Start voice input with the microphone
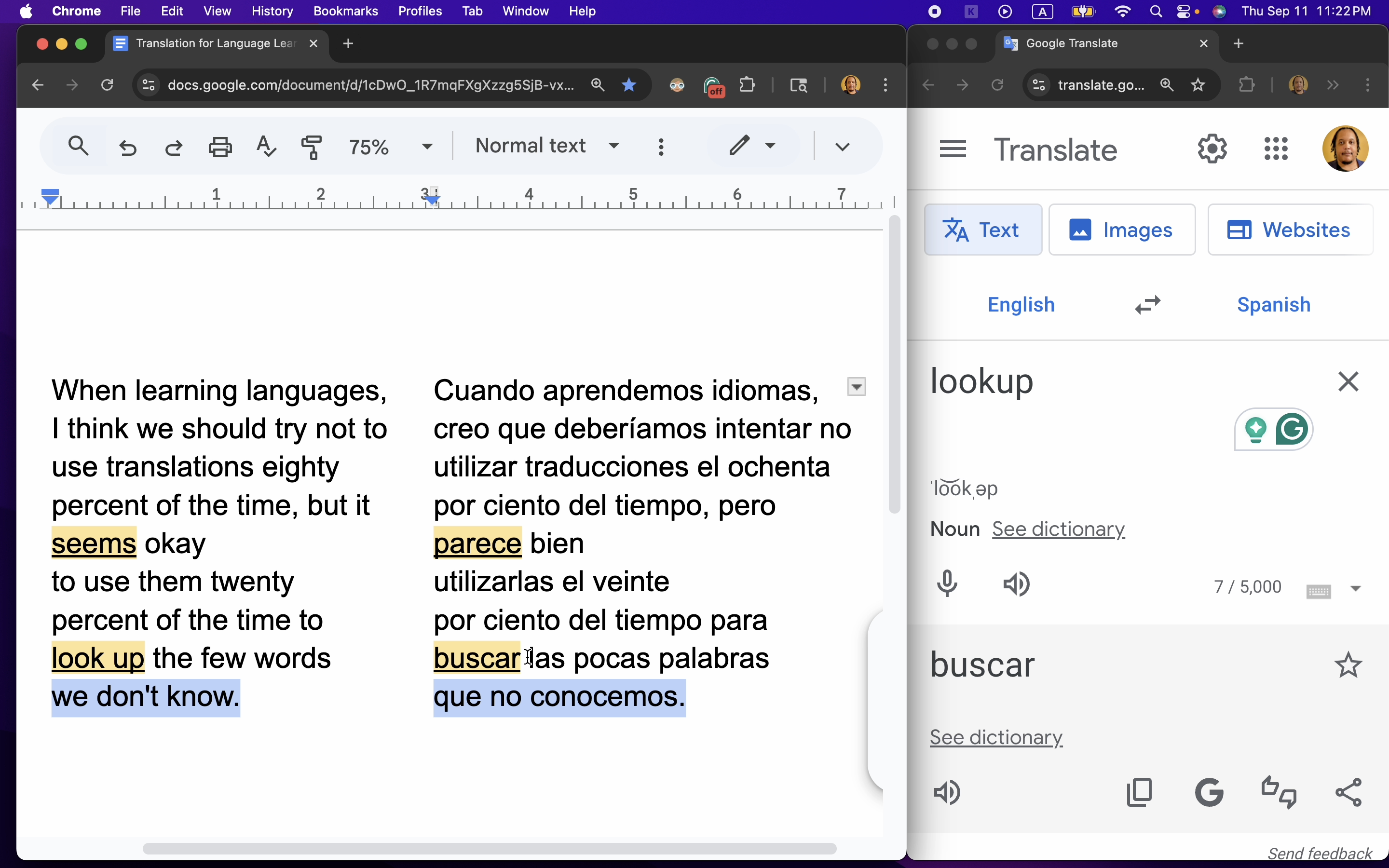The height and width of the screenshot is (868, 1389). pos(947,584)
